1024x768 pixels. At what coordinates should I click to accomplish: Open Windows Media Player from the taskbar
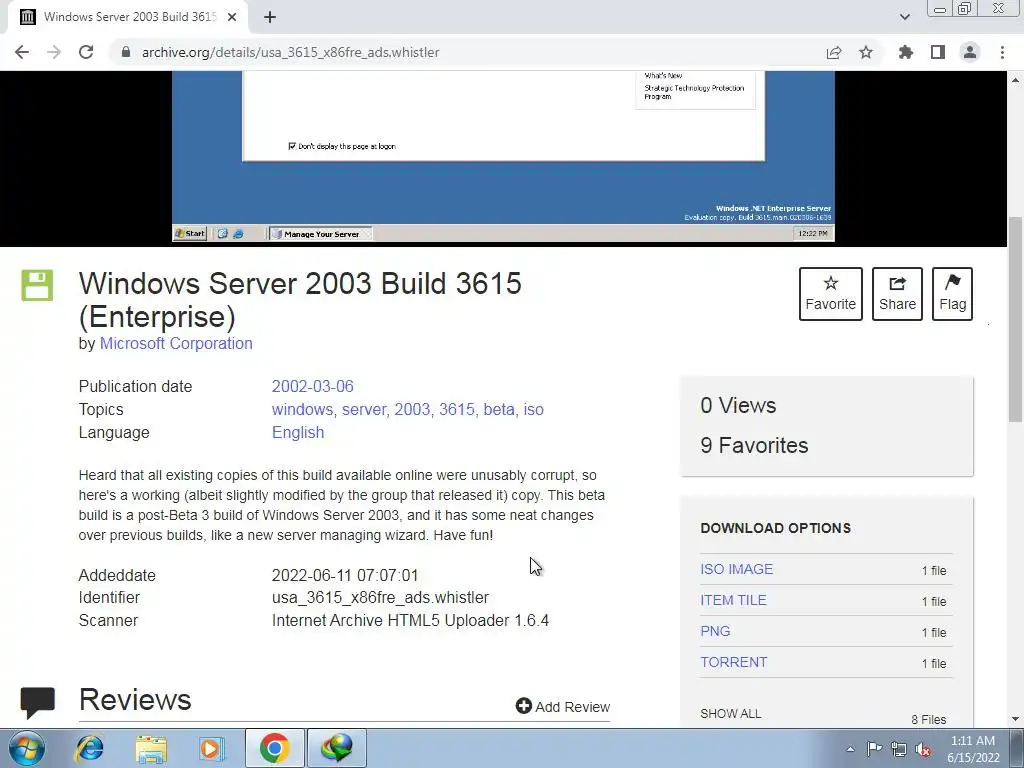pos(212,748)
